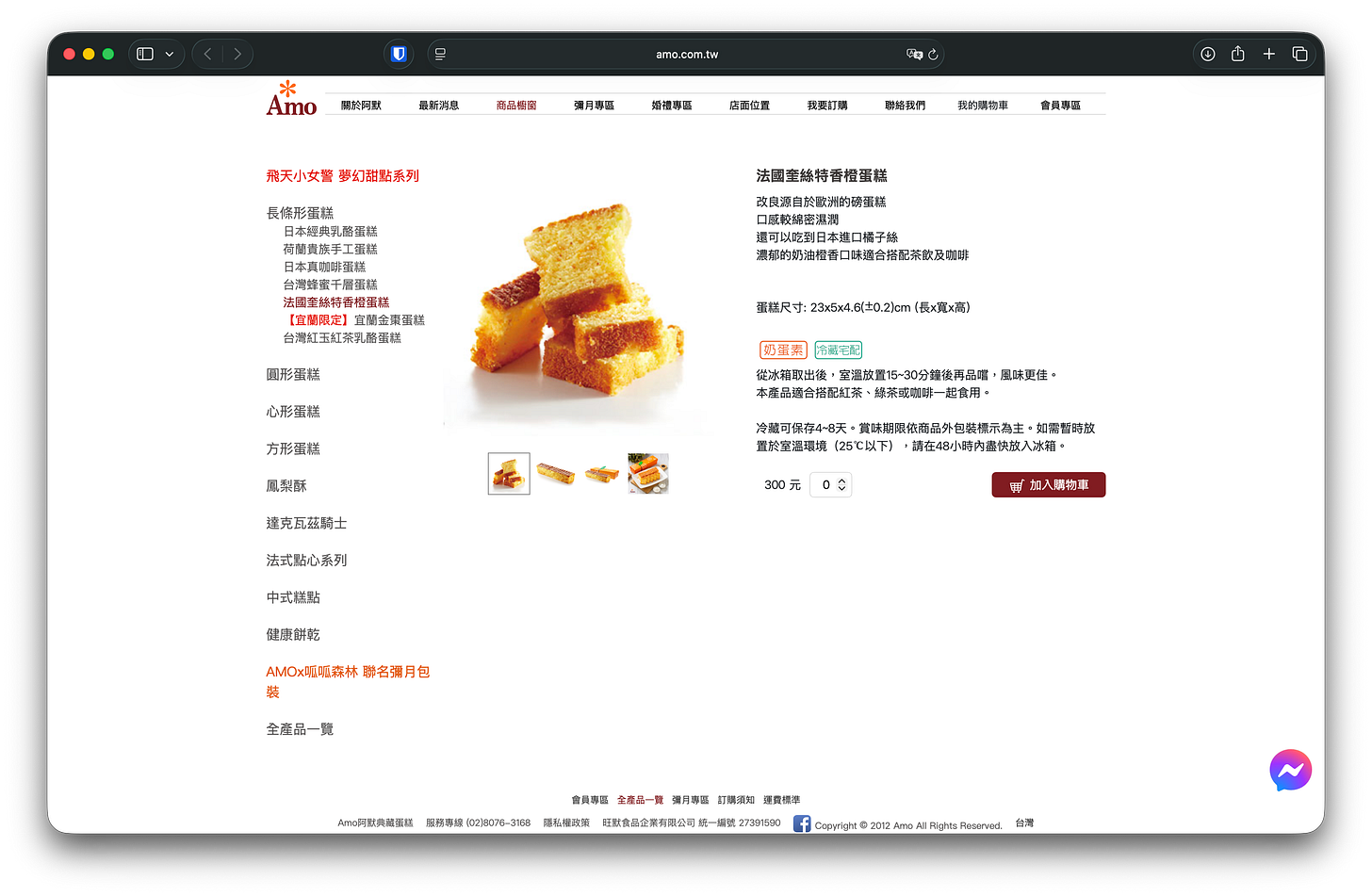Image resolution: width=1372 pixels, height=896 pixels.
Task: Click the footer 會員專區 link
Action: [590, 800]
